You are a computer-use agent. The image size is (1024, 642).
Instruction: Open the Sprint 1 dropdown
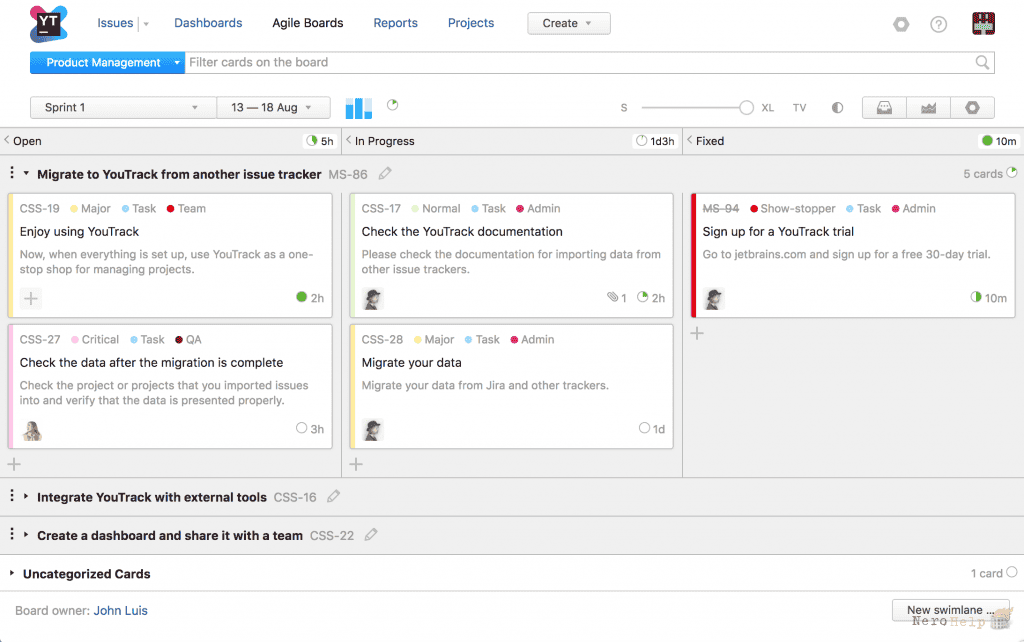pyautogui.click(x=123, y=108)
